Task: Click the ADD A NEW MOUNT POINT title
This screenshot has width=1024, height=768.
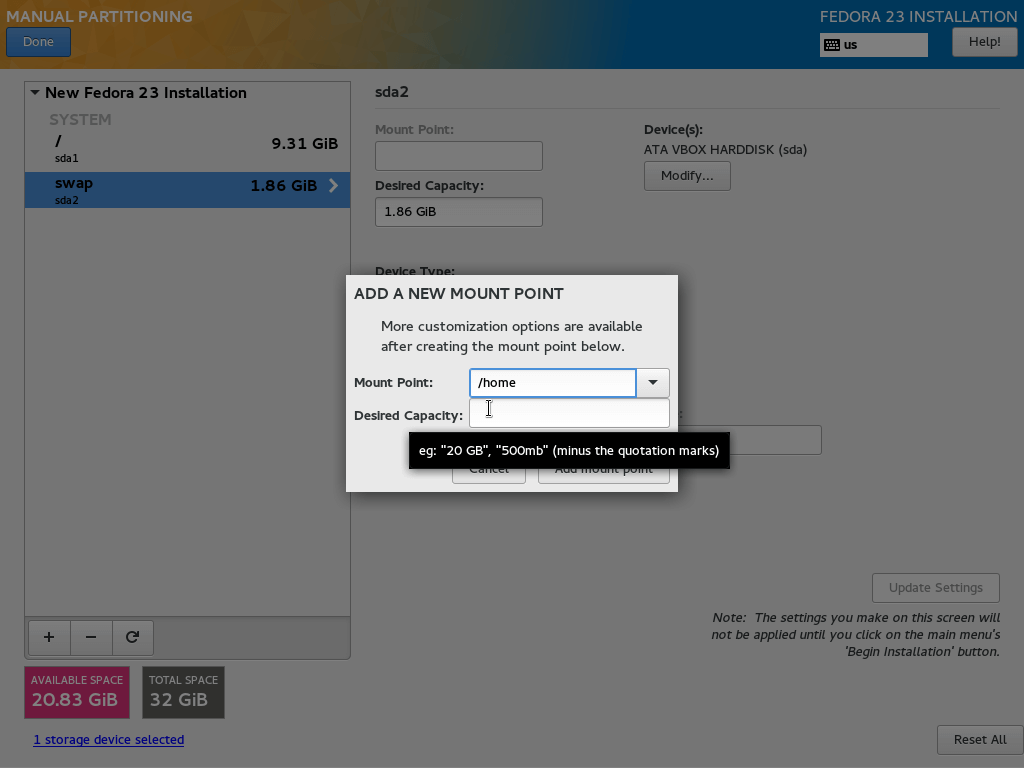Action: click(458, 294)
